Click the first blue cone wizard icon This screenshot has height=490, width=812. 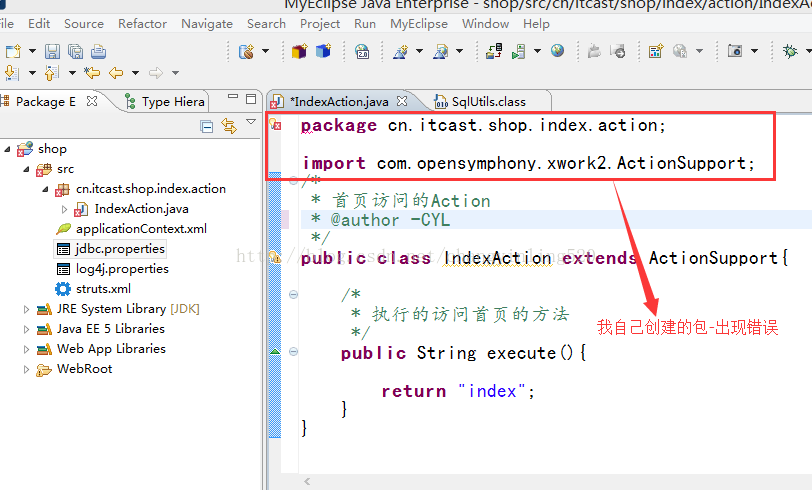400,51
